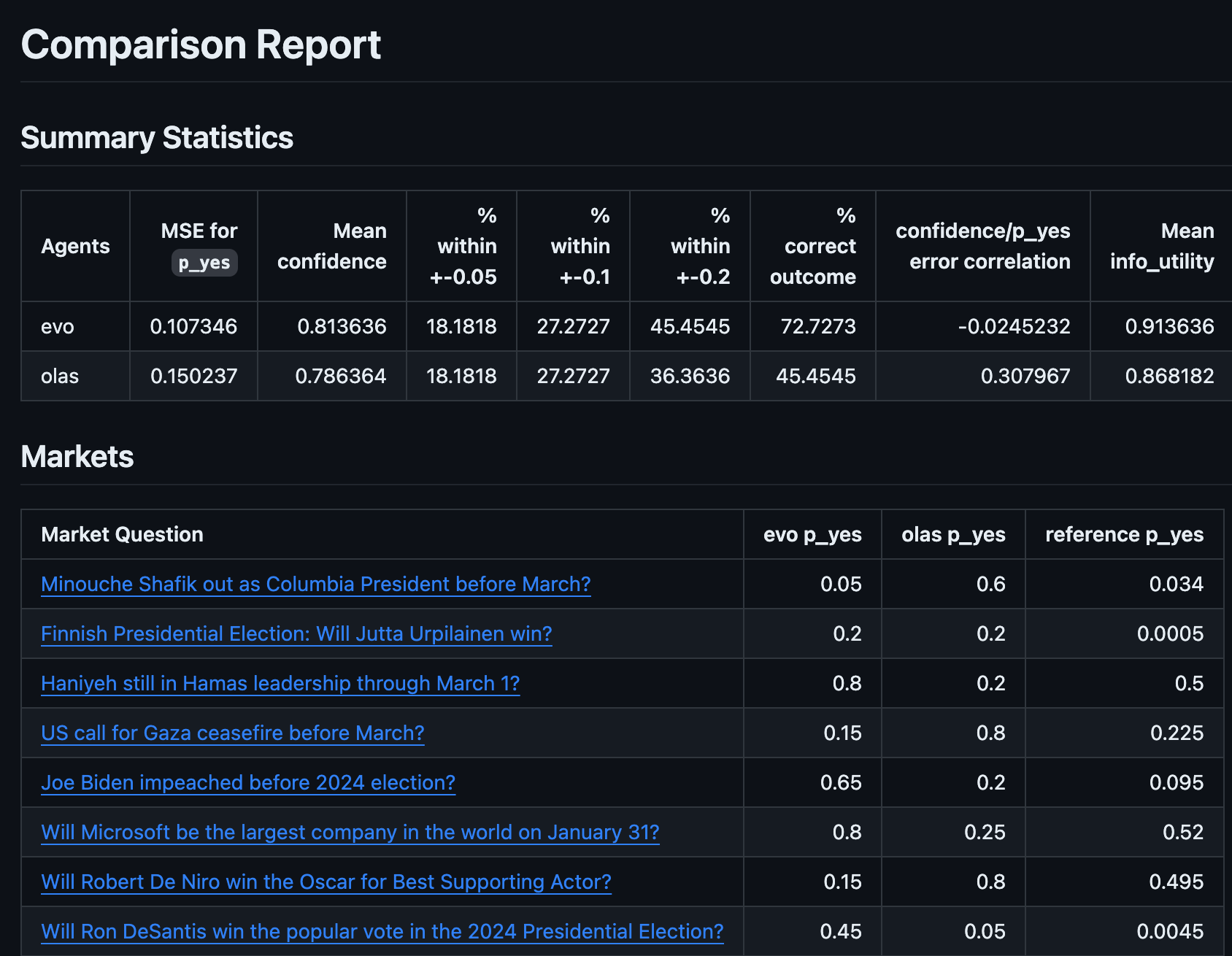Click reference p_yes 0.495 in De Niro row
Screen dimensions: 1232x956
point(1176,882)
